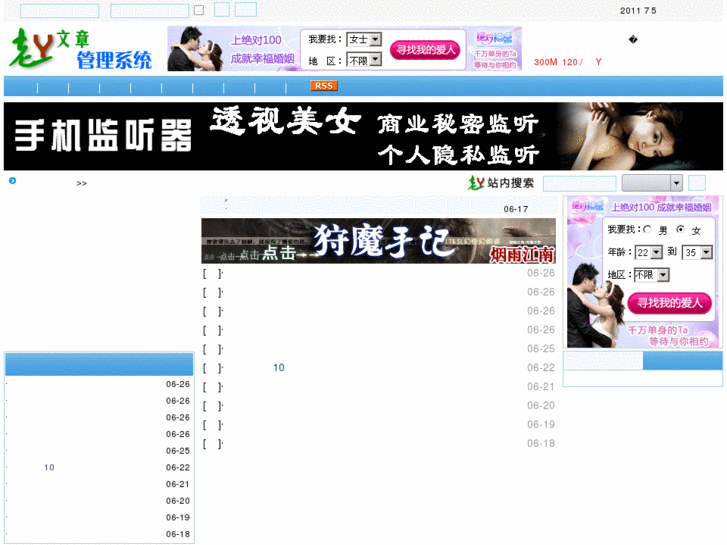The image size is (727, 545).
Task: Focus the 站内搜索 search text box
Action: [x=579, y=183]
